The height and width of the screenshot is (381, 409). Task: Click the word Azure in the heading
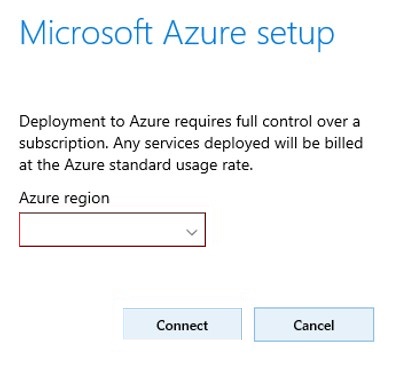pyautogui.click(x=205, y=33)
